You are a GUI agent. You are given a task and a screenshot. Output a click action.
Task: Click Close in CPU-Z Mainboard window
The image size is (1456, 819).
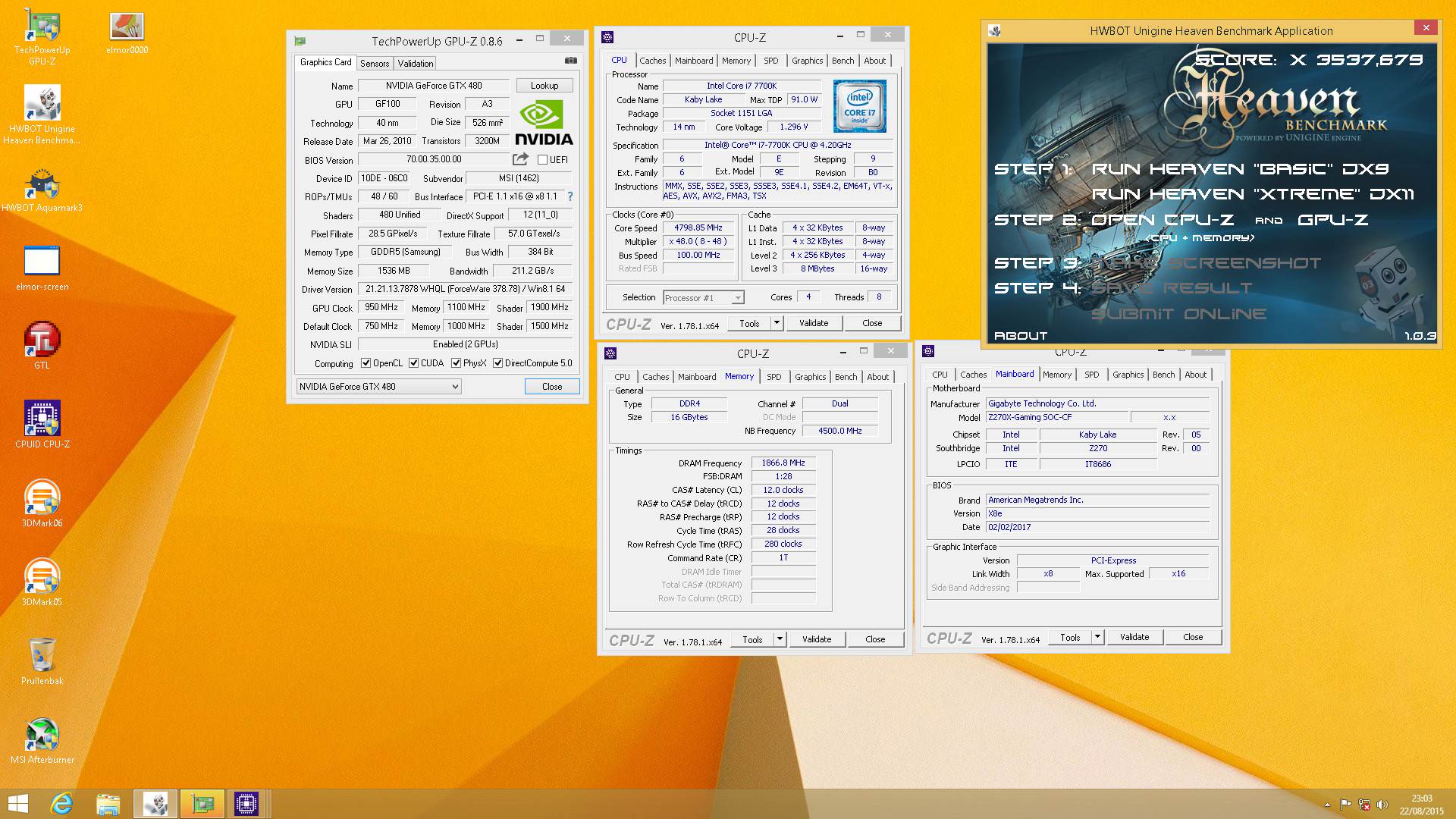coord(1193,637)
